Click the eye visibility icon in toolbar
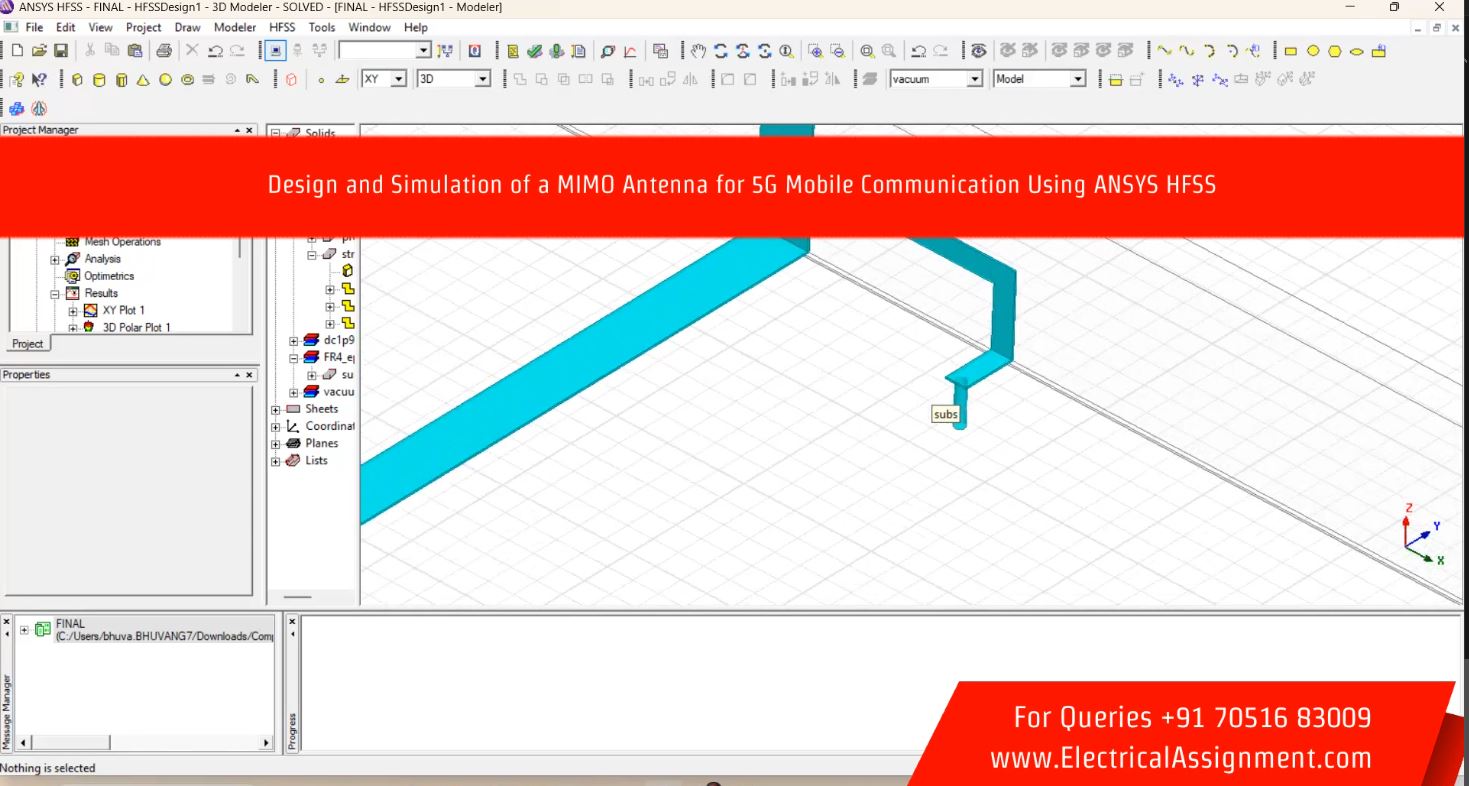The image size is (1469, 786). pos(978,51)
